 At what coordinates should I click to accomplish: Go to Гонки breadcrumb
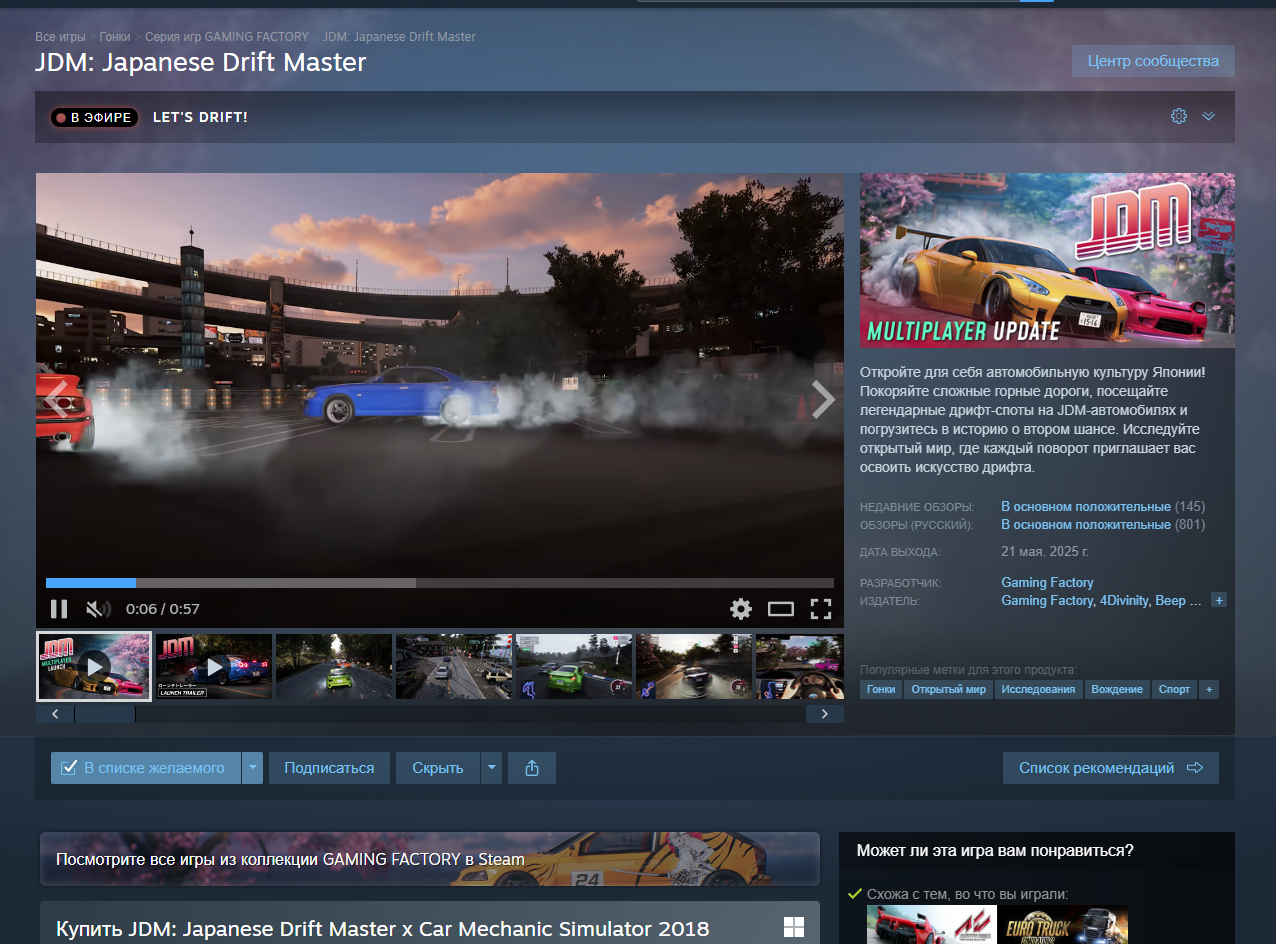(115, 37)
